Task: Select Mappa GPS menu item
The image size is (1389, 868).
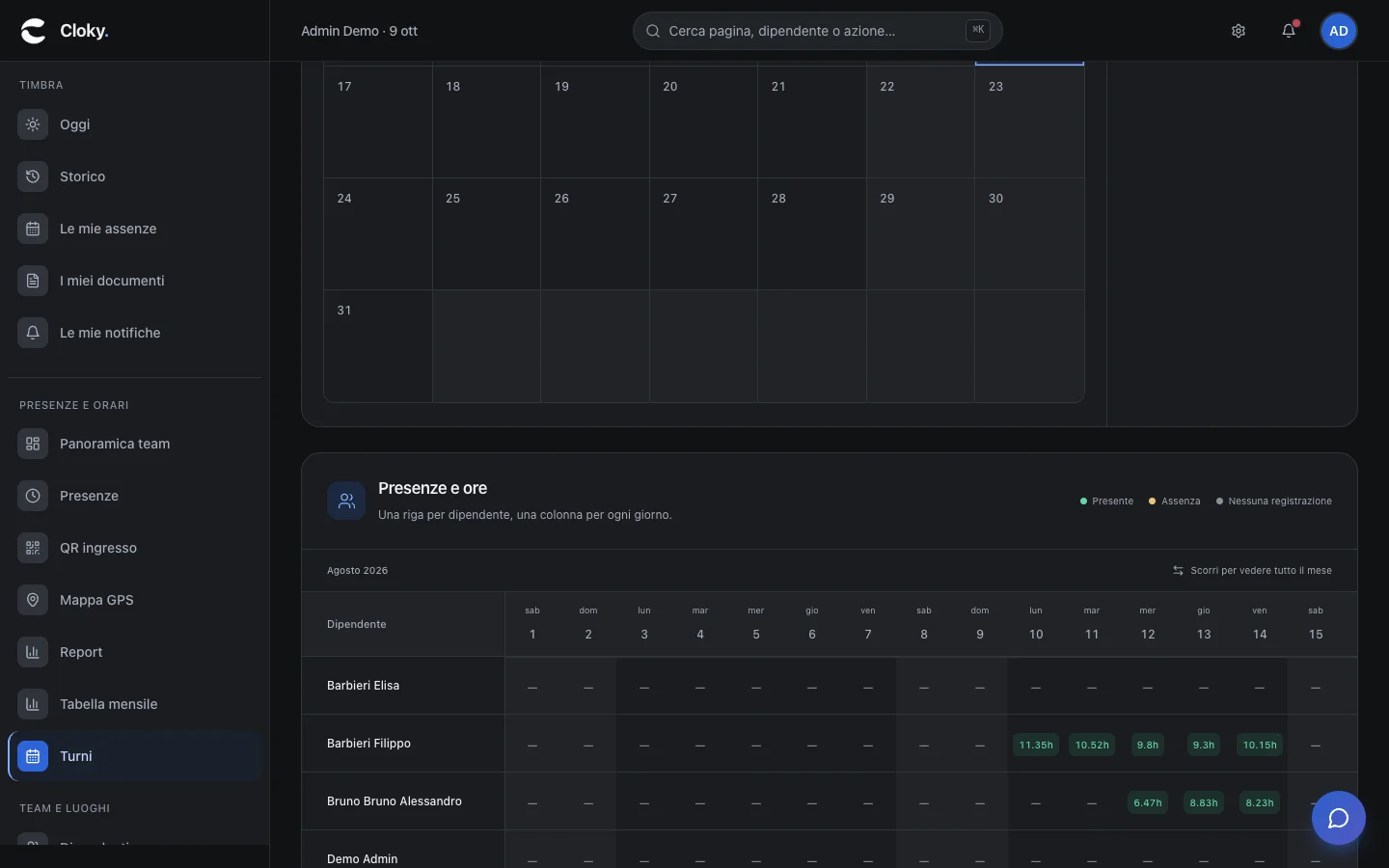Action: coord(134,600)
